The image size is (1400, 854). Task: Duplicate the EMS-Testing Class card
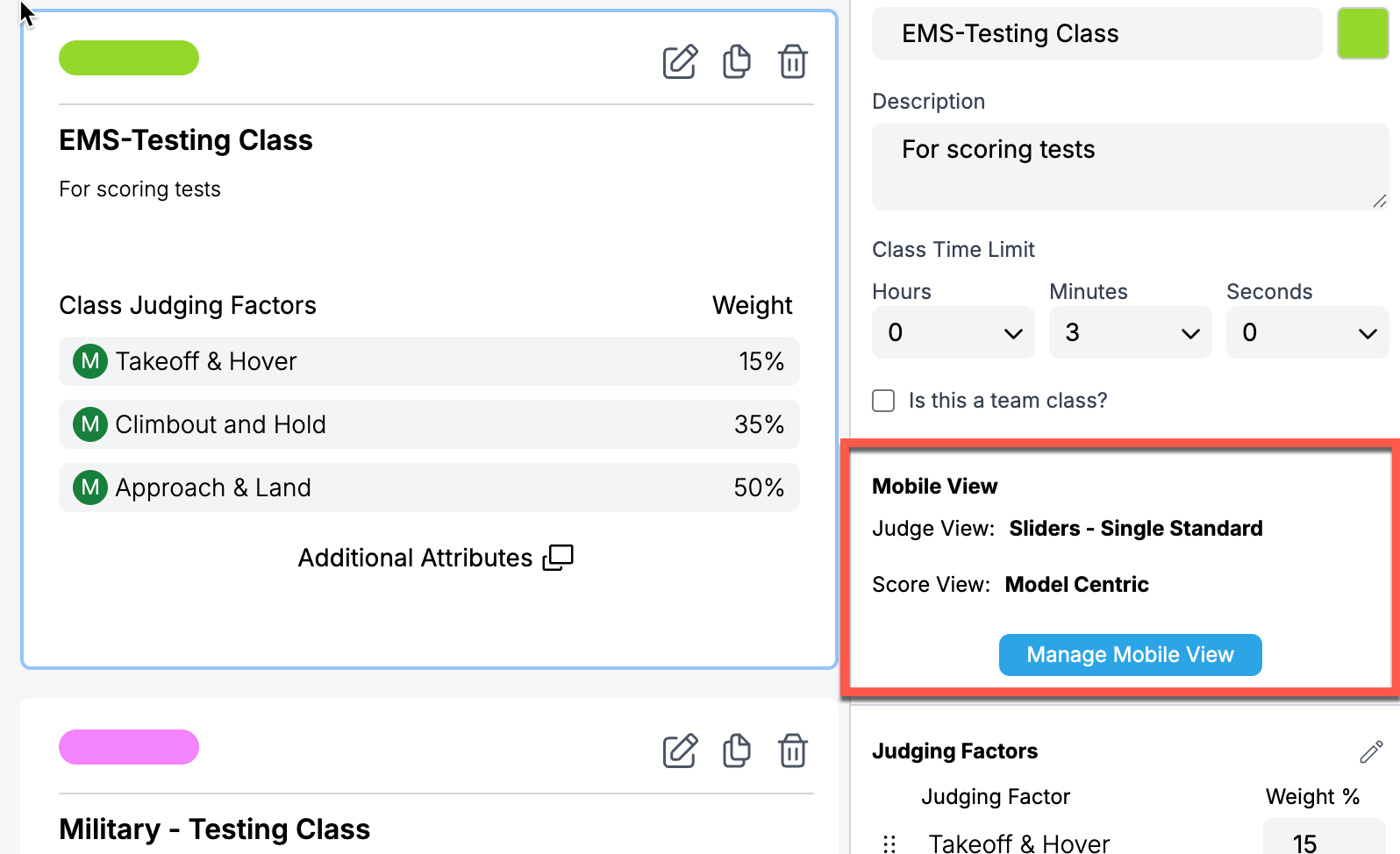(736, 61)
